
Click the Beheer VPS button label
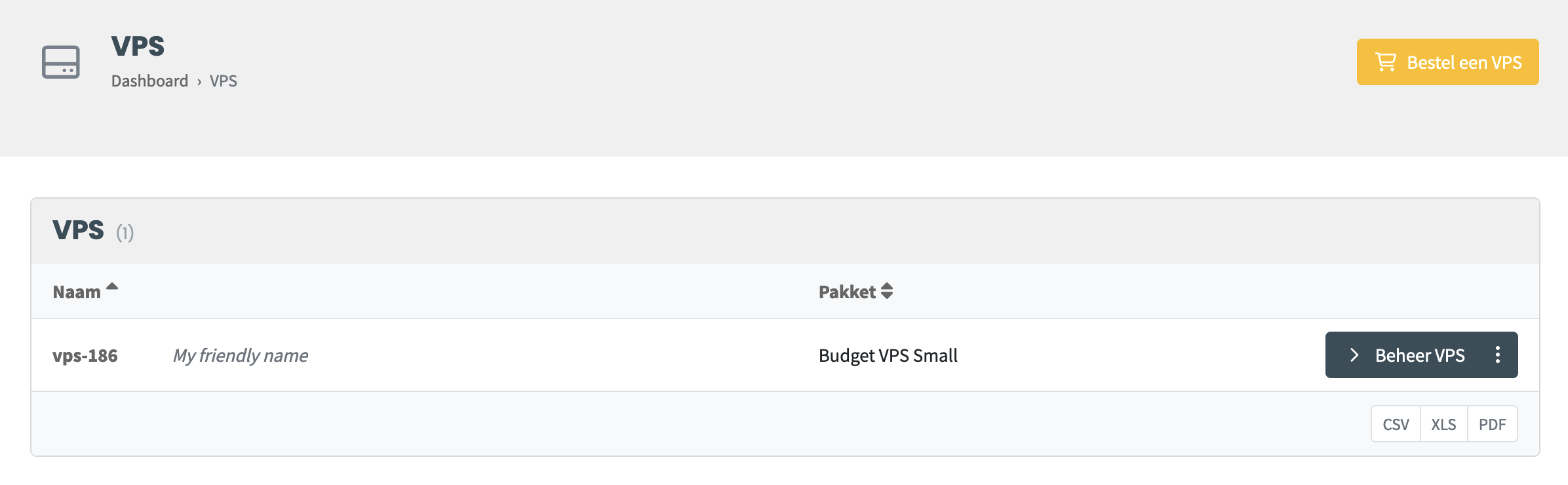click(1420, 355)
